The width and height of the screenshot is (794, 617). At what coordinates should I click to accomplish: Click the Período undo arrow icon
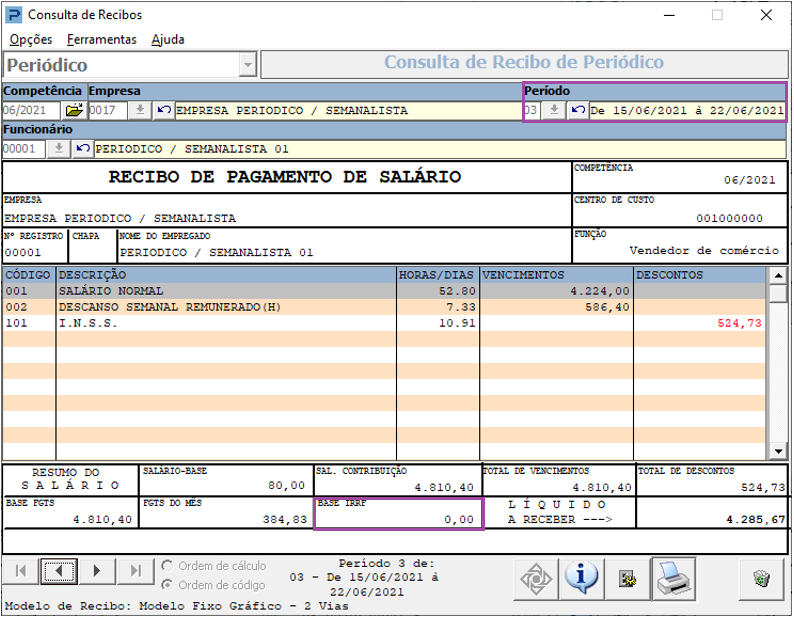tap(578, 110)
